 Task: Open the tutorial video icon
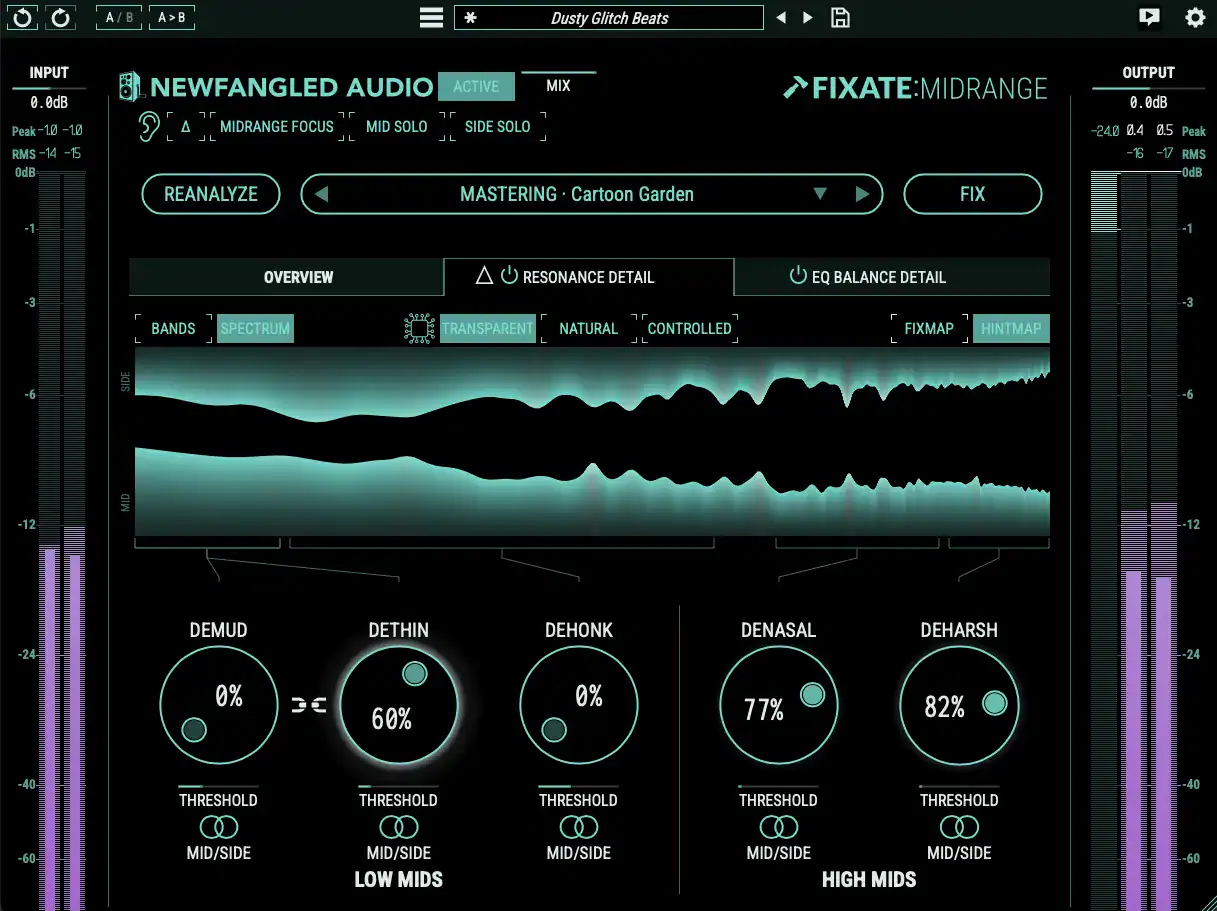point(1150,17)
